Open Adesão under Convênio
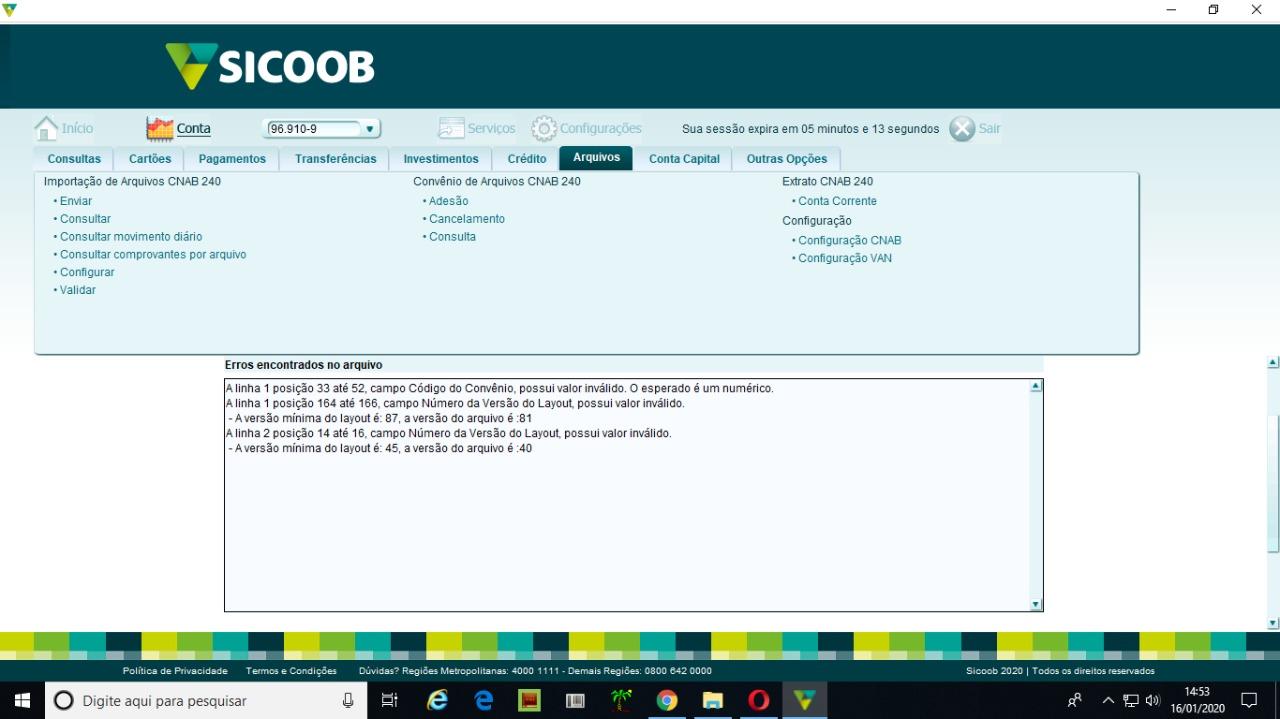This screenshot has width=1280, height=719. point(449,201)
